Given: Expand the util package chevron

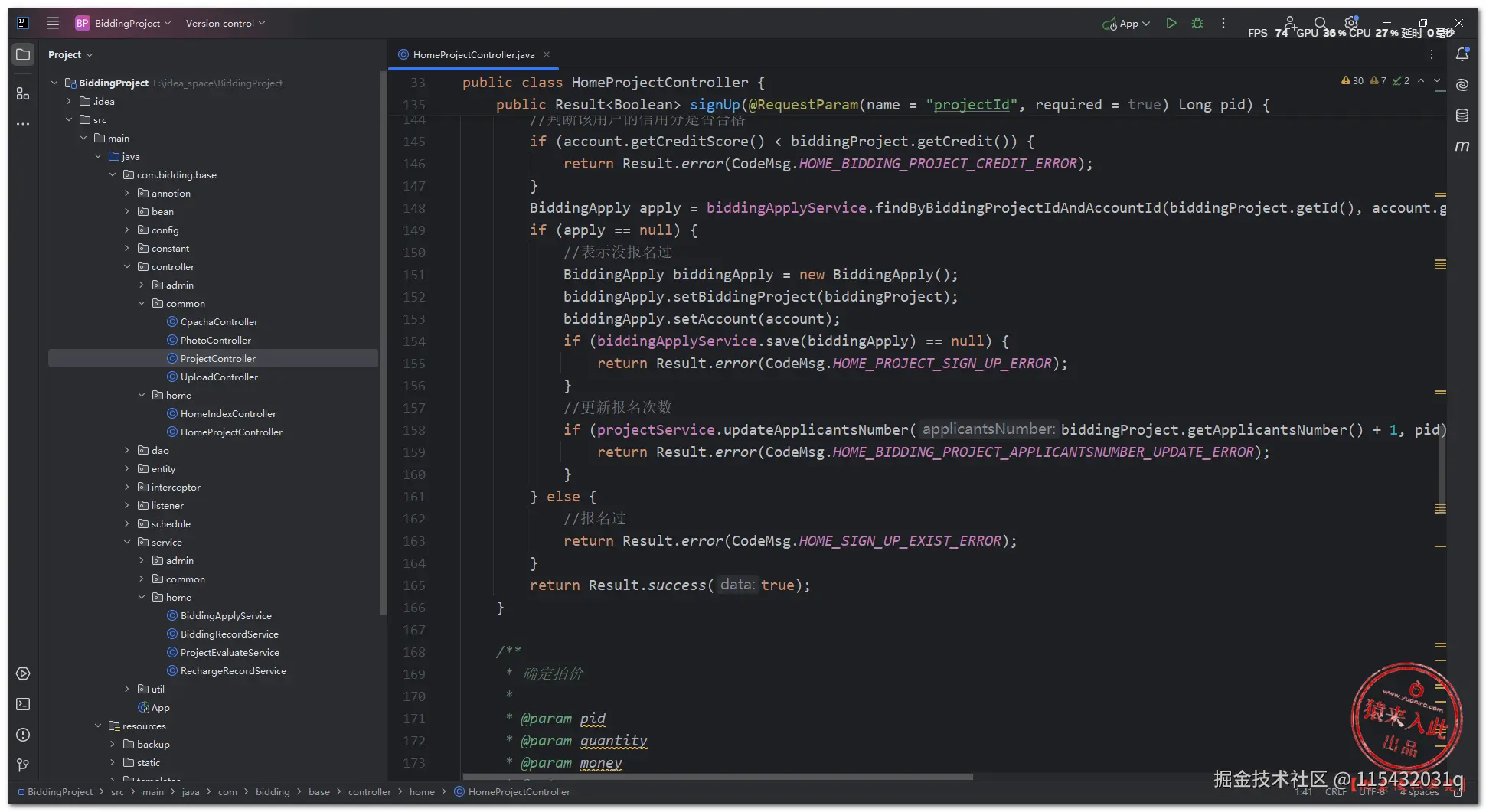Looking at the screenshot, I should click(127, 689).
